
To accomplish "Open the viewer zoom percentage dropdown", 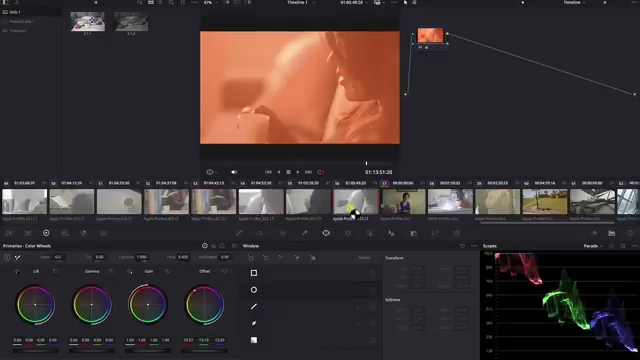I will [210, 2].
